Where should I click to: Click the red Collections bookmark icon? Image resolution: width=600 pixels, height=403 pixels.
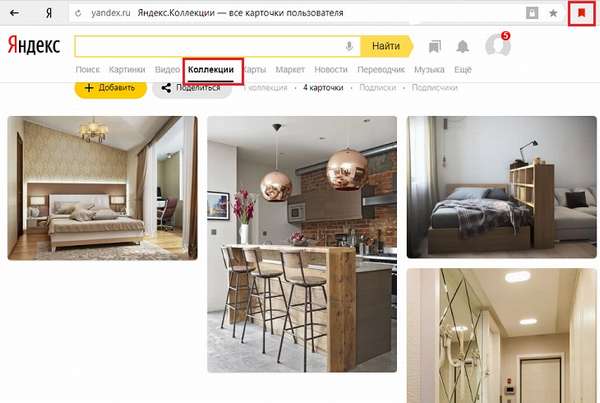tap(582, 13)
